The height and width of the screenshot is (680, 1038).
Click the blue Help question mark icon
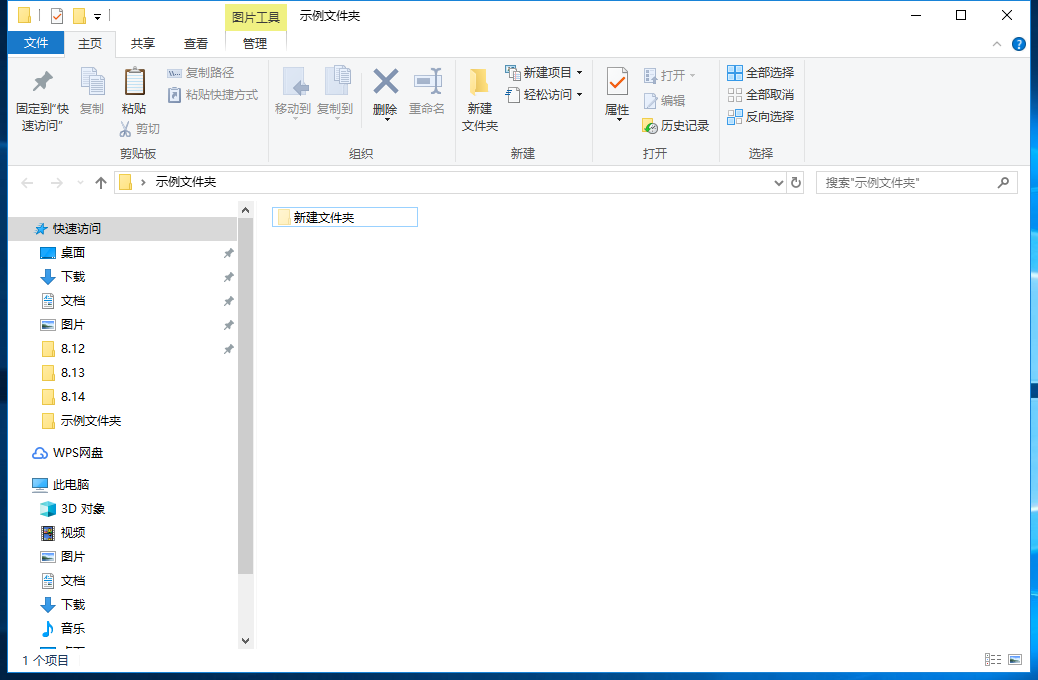tap(1019, 44)
